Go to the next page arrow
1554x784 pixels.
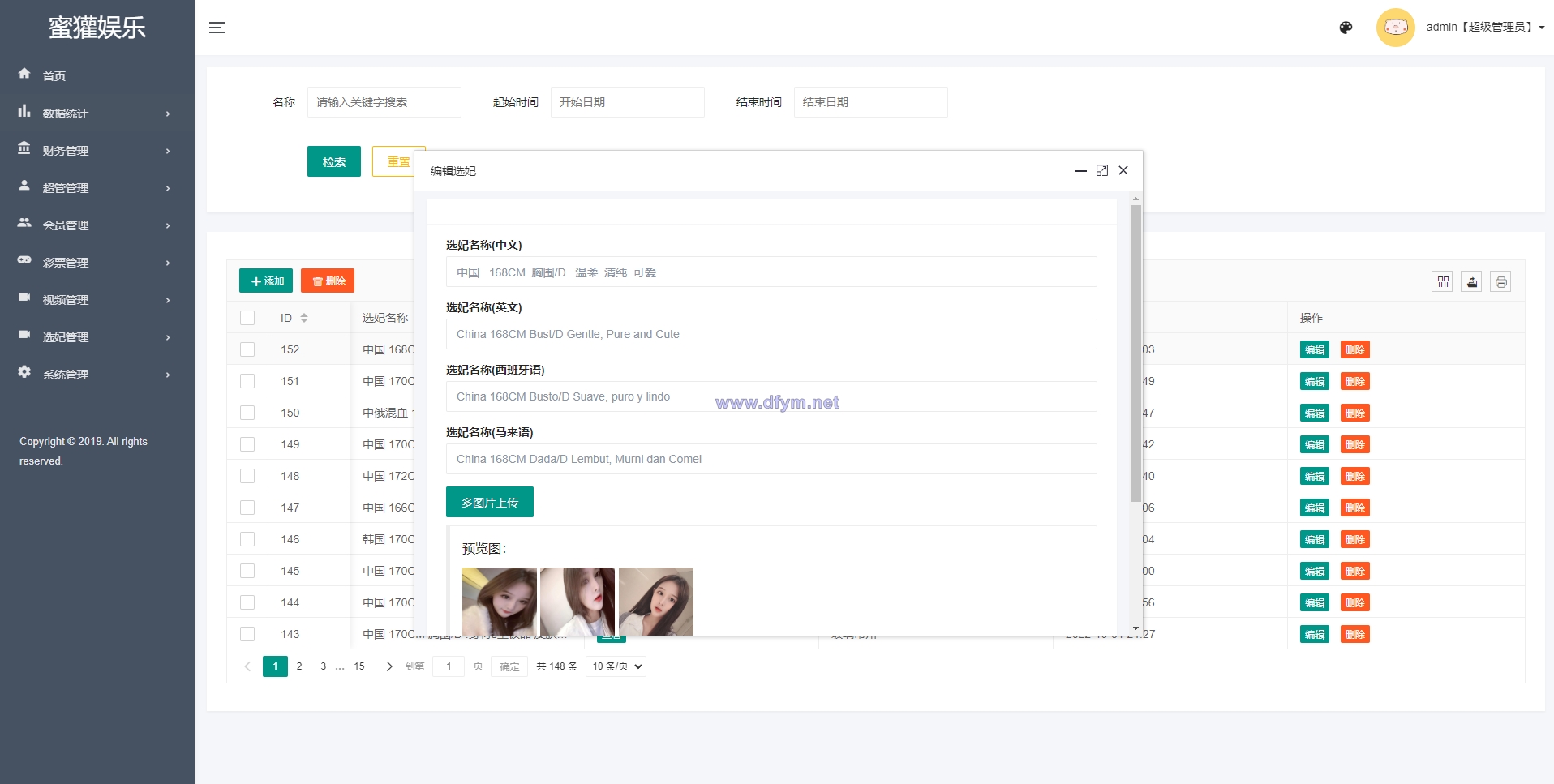pos(389,666)
